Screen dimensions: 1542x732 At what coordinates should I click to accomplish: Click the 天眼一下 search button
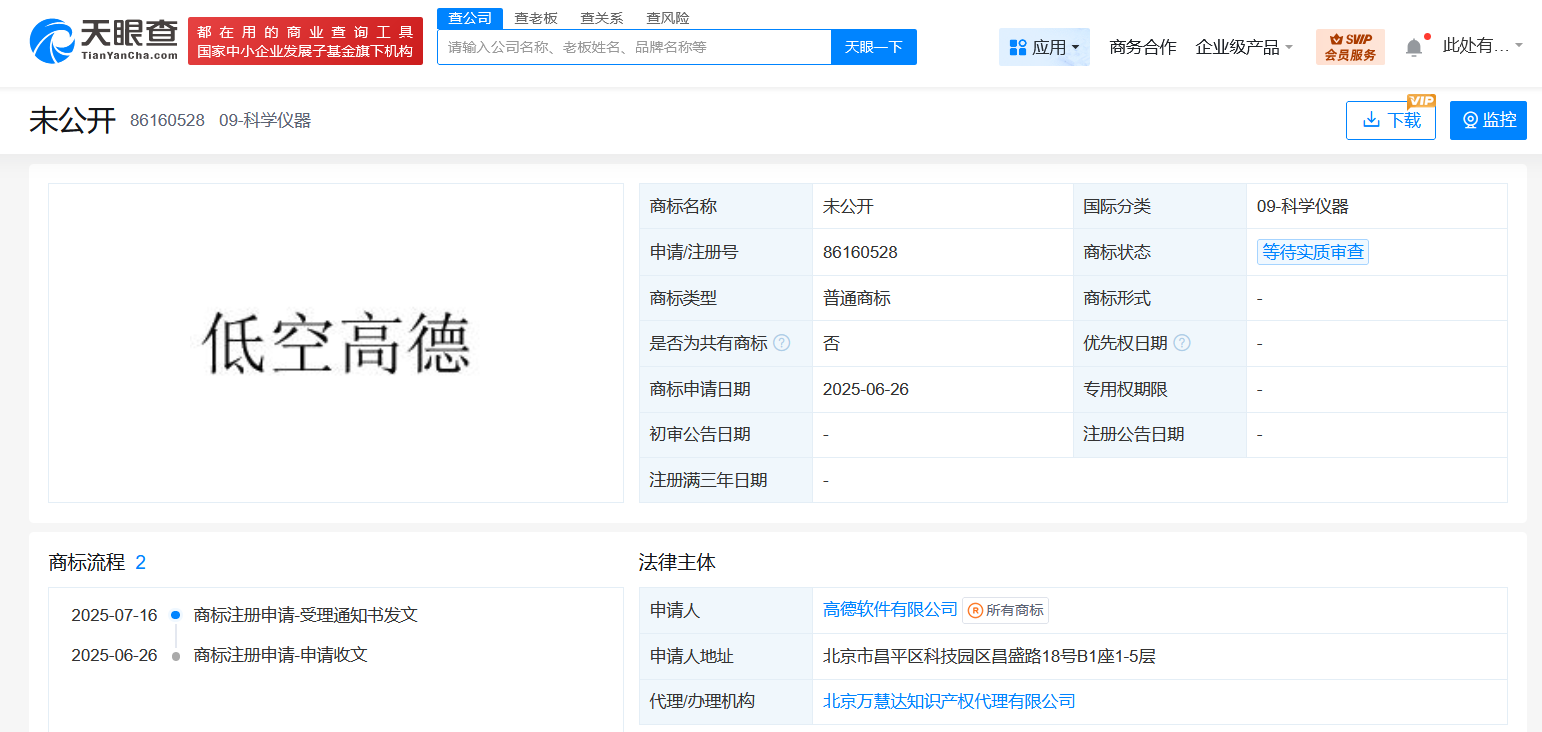pos(874,47)
